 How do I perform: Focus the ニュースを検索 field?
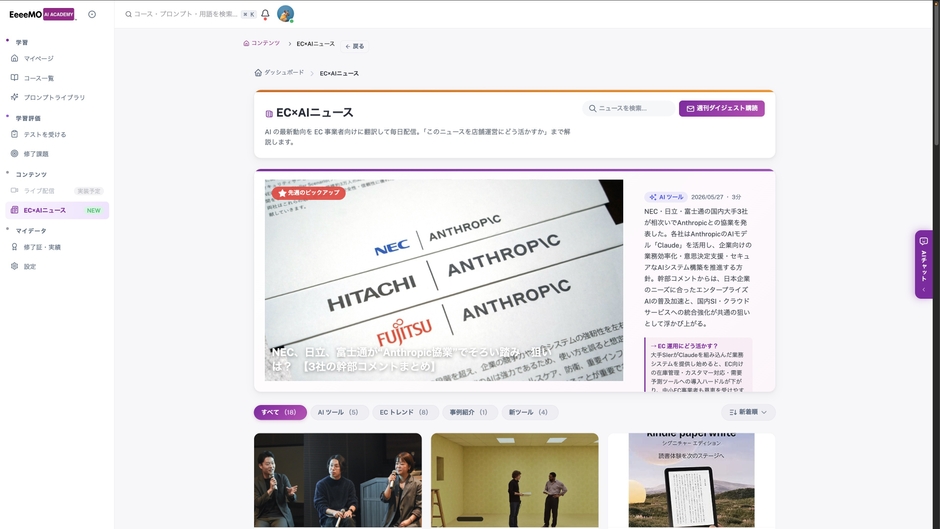(628, 109)
